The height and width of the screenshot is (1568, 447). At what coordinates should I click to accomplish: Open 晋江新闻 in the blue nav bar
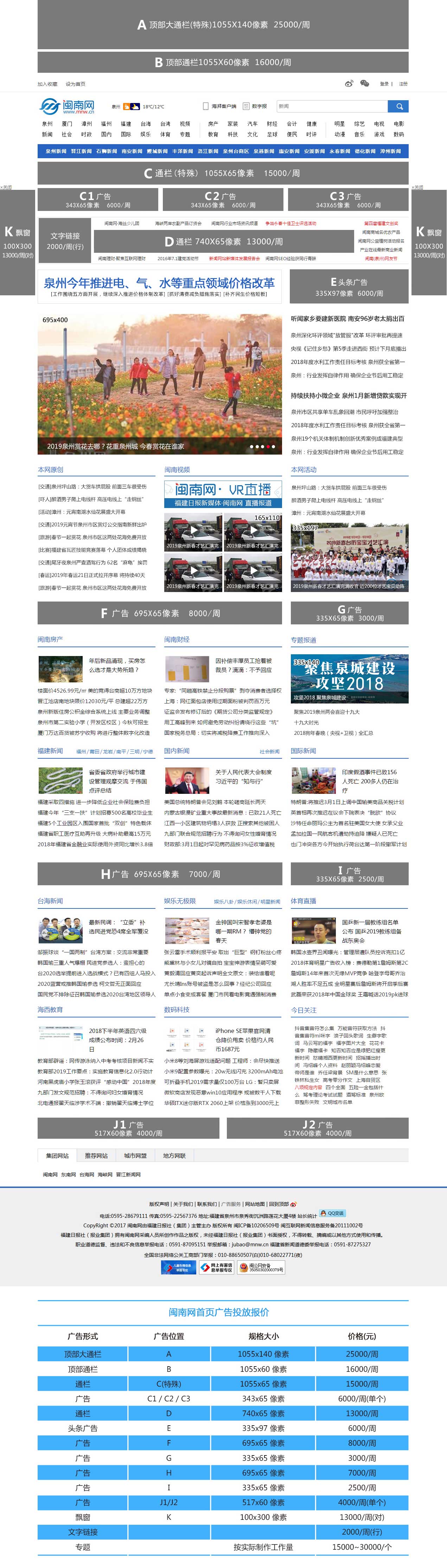(x=81, y=151)
